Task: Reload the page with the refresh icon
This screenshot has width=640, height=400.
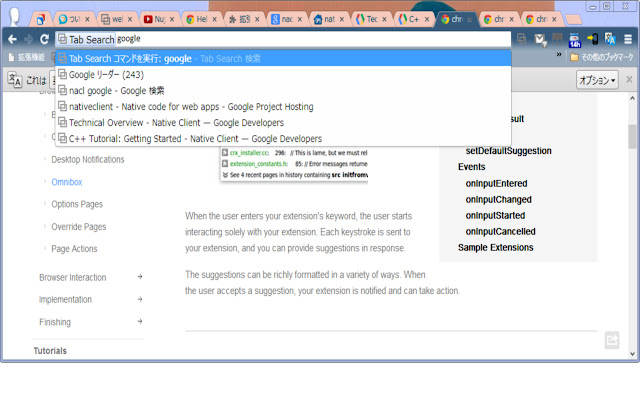Action: pos(44,39)
